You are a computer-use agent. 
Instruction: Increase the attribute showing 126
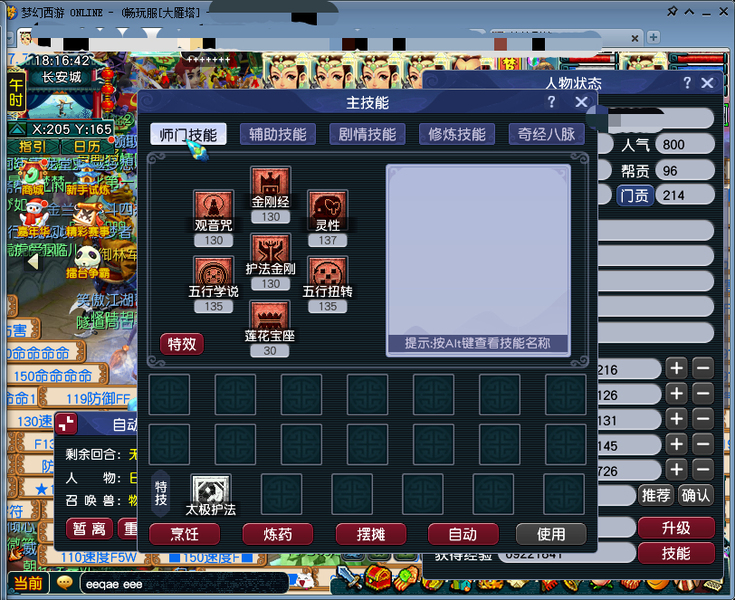point(676,394)
